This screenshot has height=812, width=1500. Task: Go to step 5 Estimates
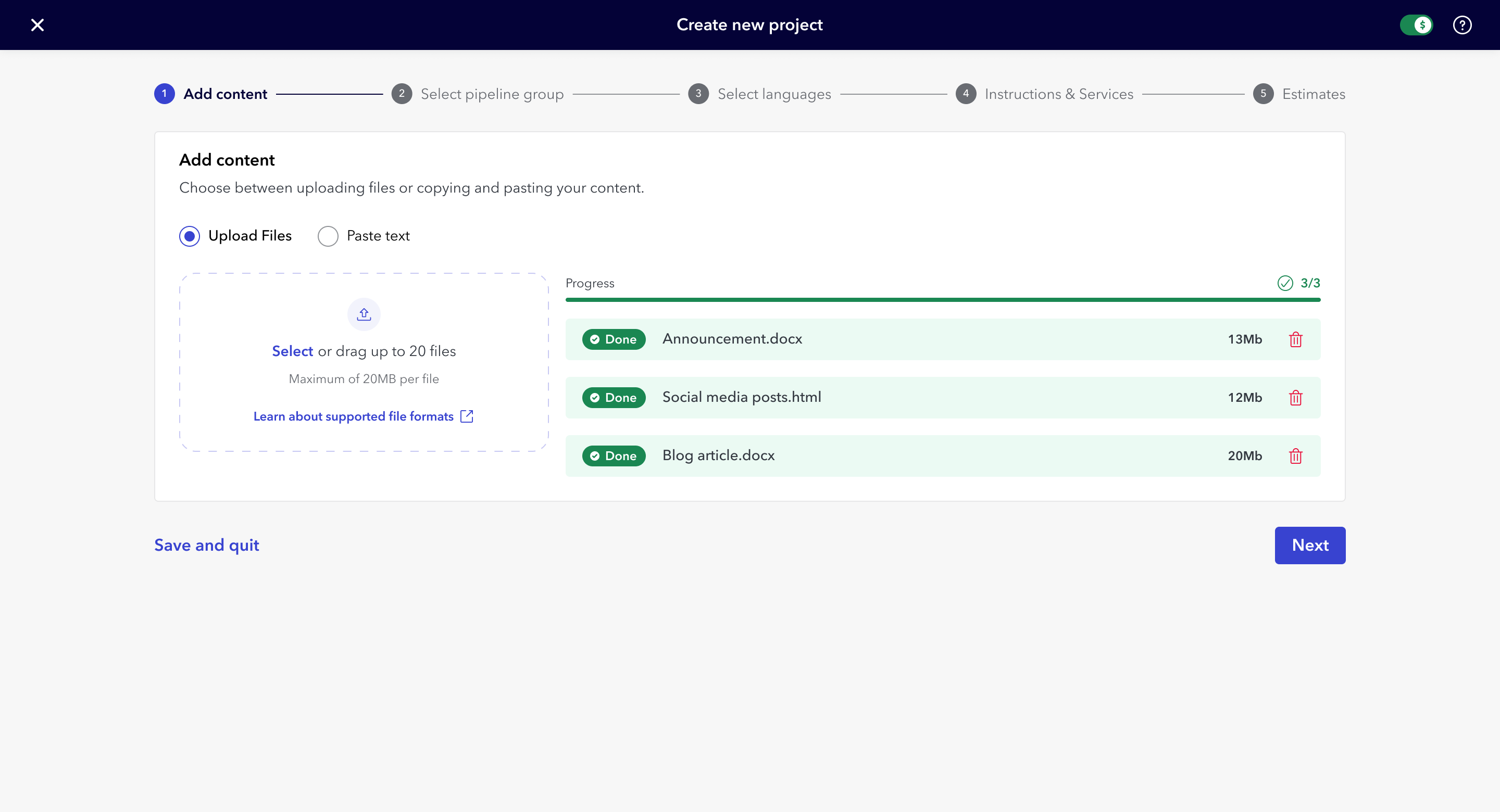click(x=1298, y=94)
